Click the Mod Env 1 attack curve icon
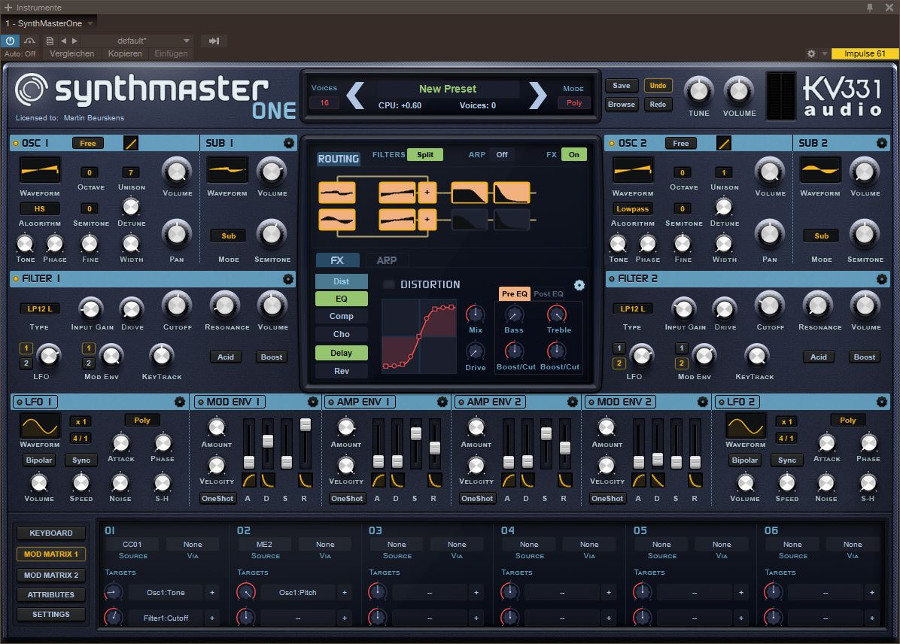This screenshot has width=900, height=644. (x=249, y=480)
